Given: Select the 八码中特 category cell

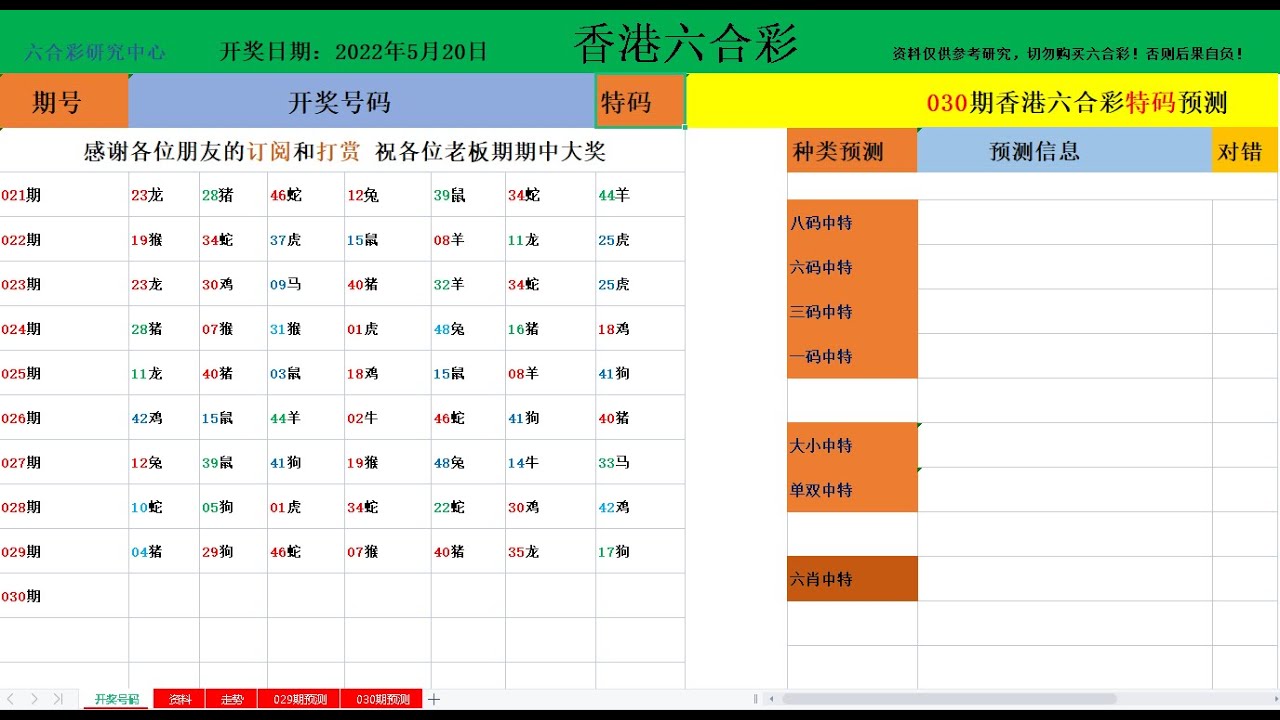Looking at the screenshot, I should click(x=852, y=222).
